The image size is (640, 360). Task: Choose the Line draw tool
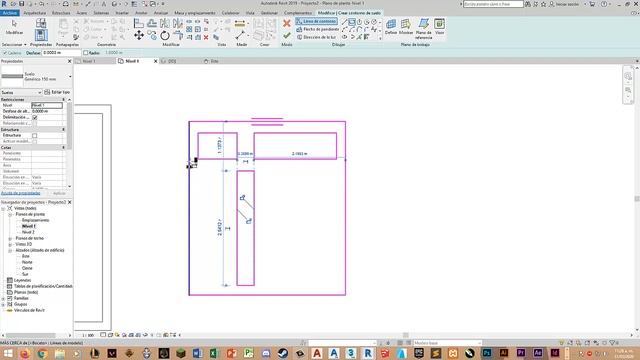tap(344, 22)
